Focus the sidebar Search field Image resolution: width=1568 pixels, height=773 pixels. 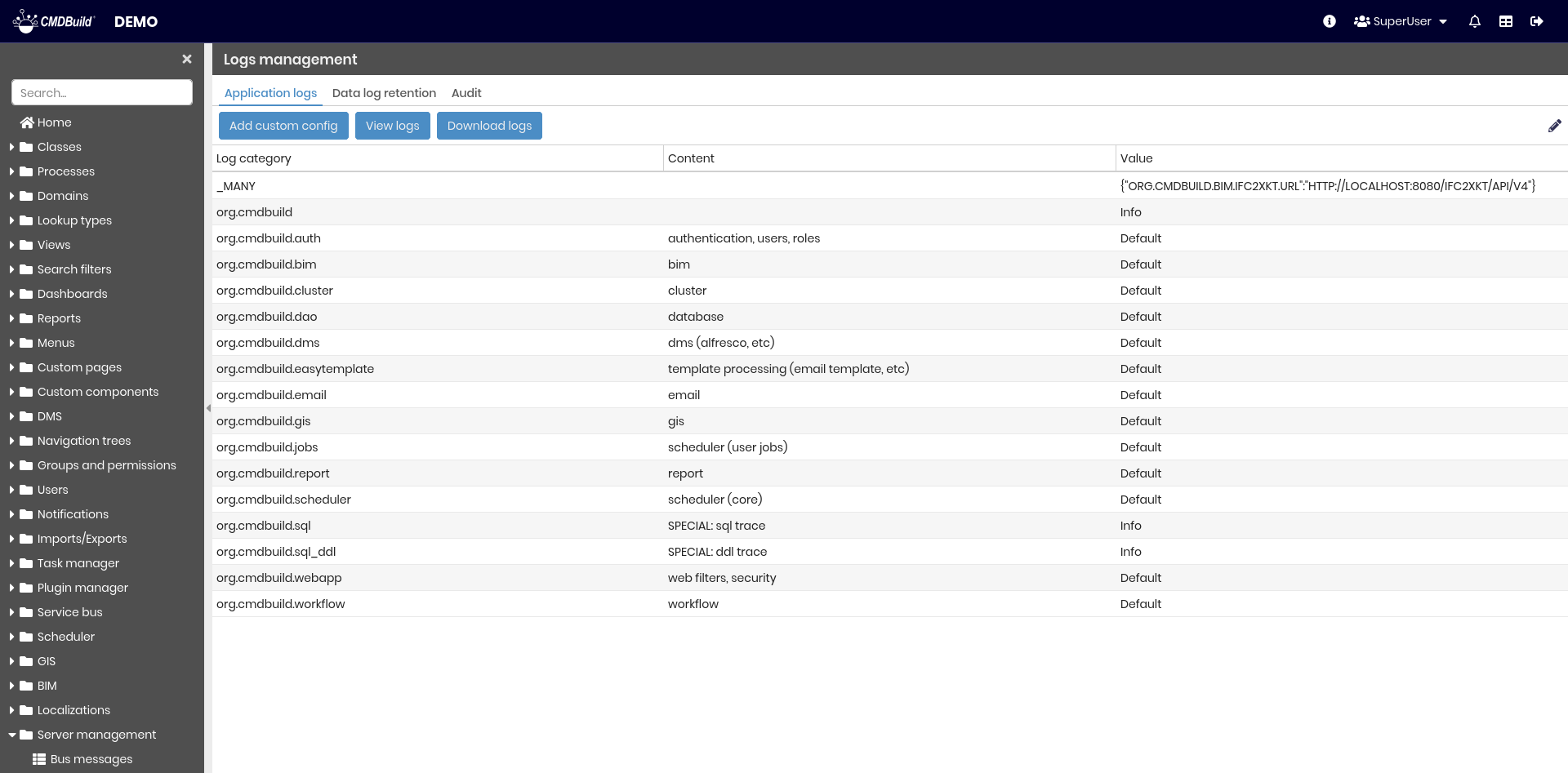pyautogui.click(x=102, y=93)
